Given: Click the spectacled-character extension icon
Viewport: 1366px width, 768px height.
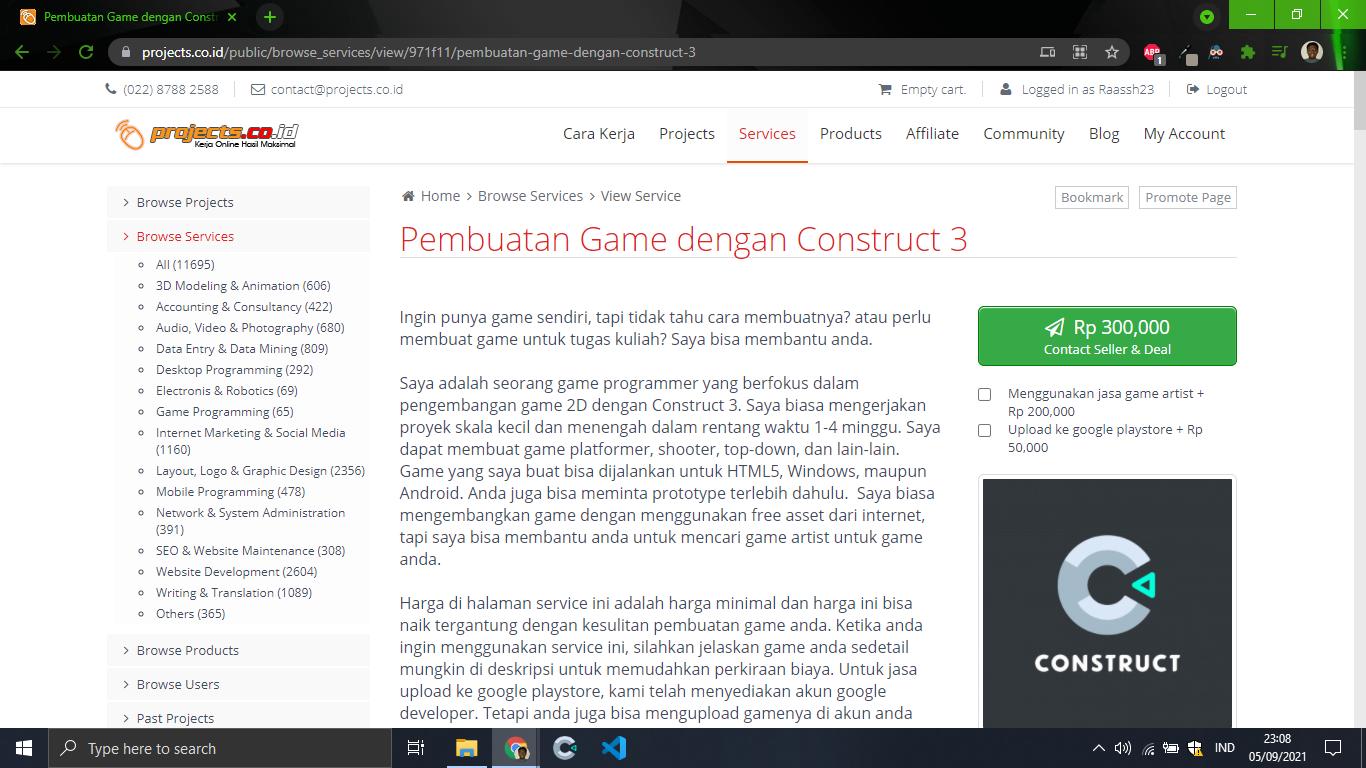Looking at the screenshot, I should [1216, 52].
